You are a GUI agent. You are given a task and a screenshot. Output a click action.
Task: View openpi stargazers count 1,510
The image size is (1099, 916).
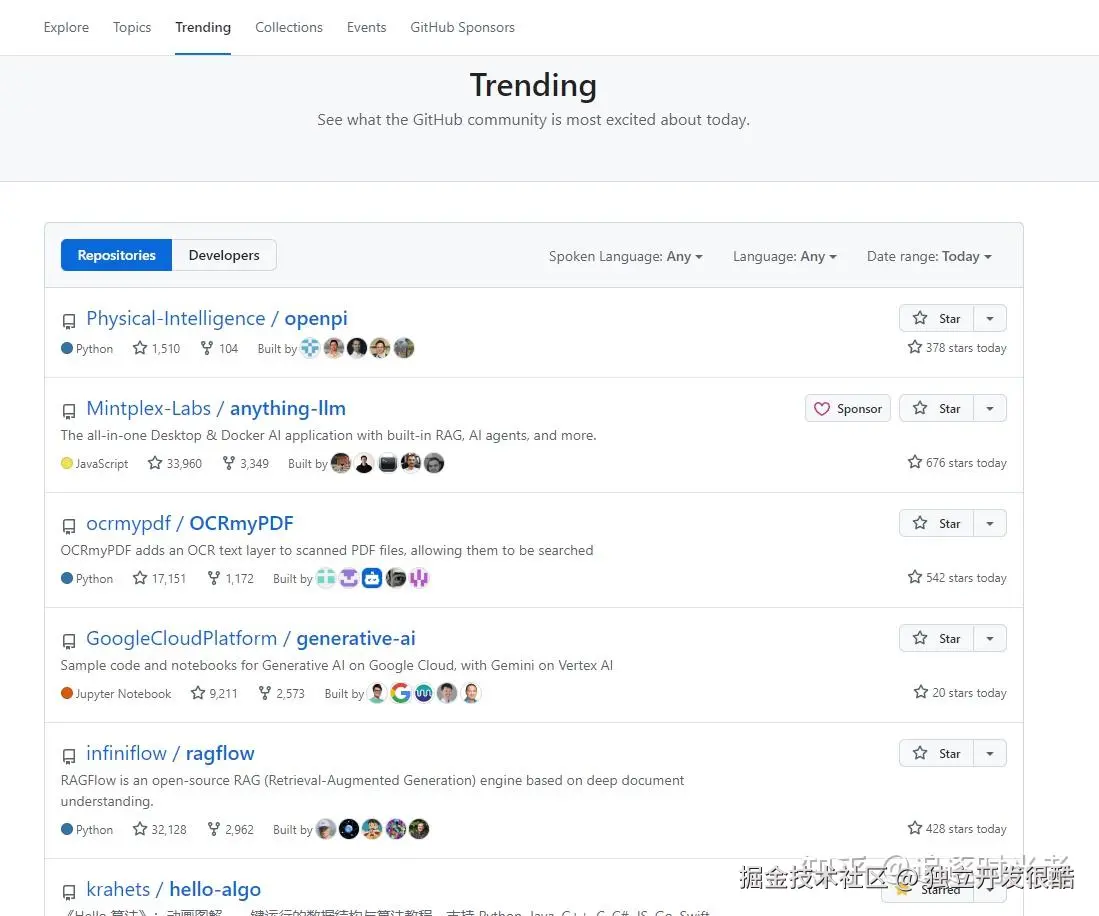[x=156, y=348]
